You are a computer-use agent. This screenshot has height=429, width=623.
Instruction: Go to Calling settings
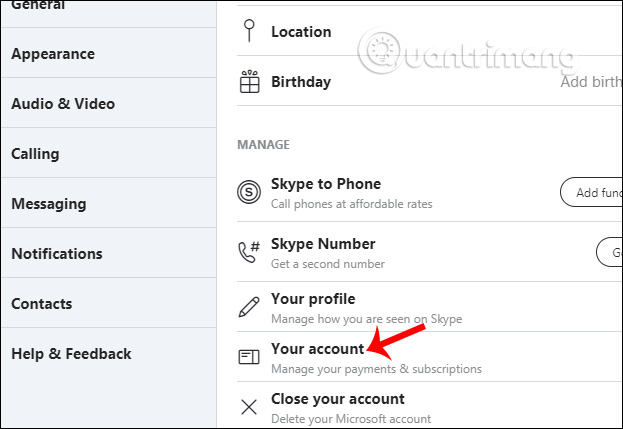tap(35, 154)
